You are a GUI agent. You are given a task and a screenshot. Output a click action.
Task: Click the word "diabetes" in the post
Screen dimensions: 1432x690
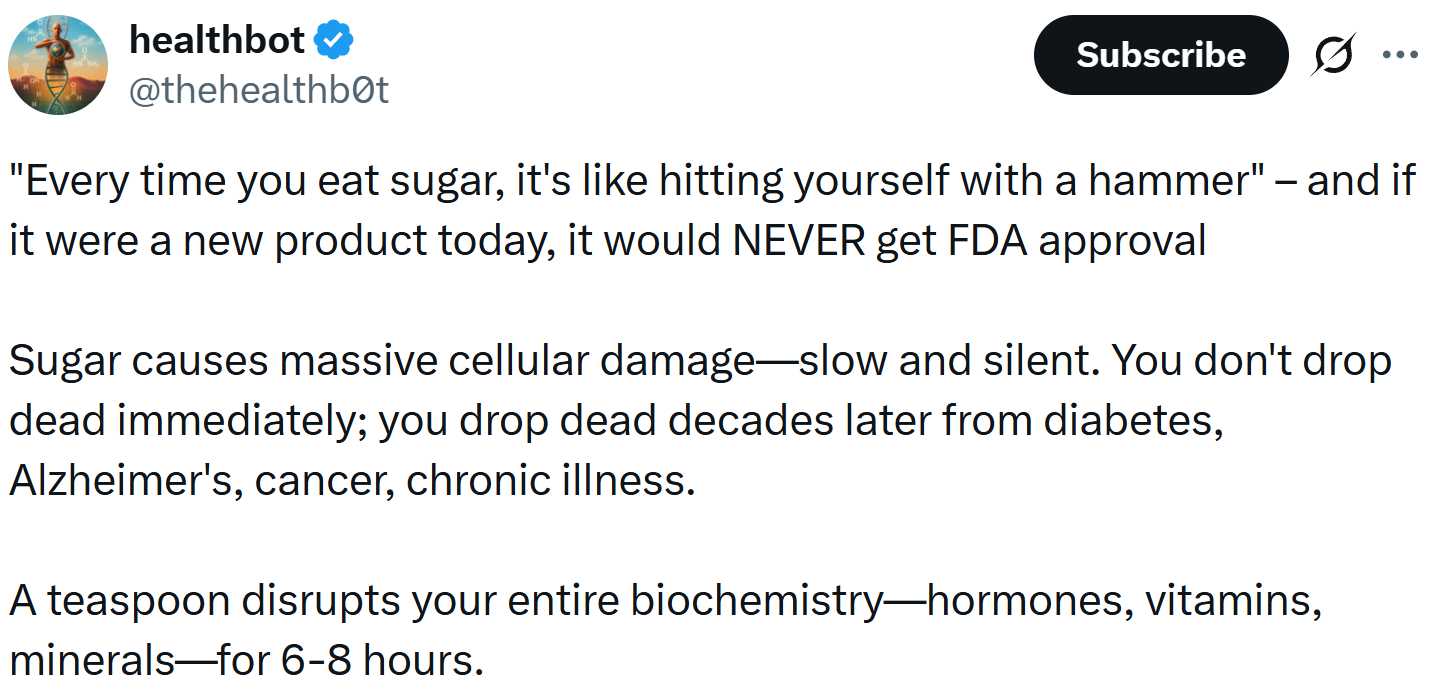[x=1133, y=421]
